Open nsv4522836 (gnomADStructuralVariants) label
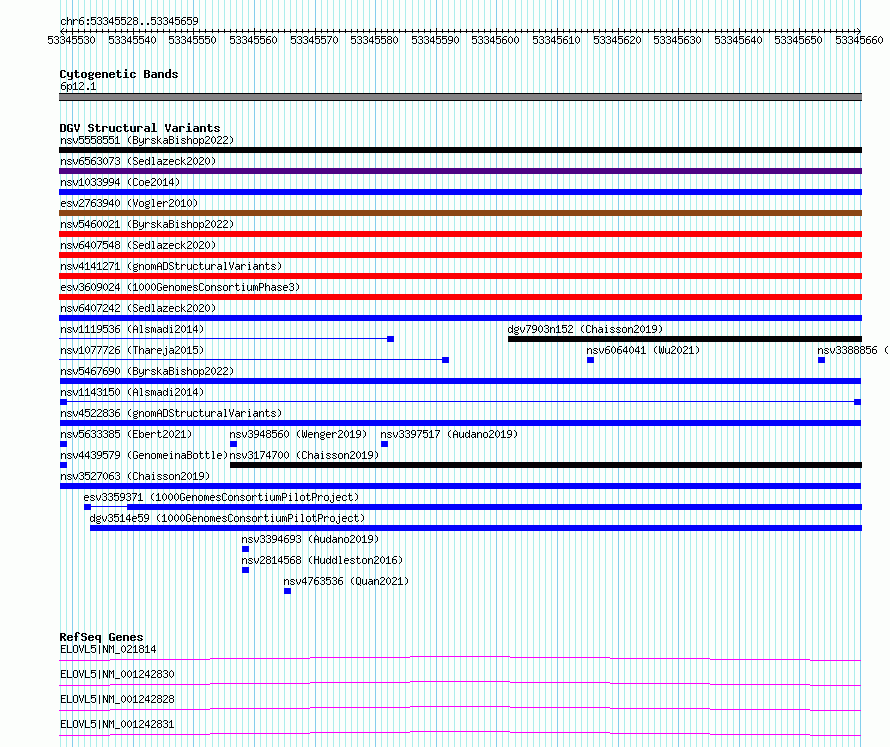890x747 pixels. pos(171,413)
